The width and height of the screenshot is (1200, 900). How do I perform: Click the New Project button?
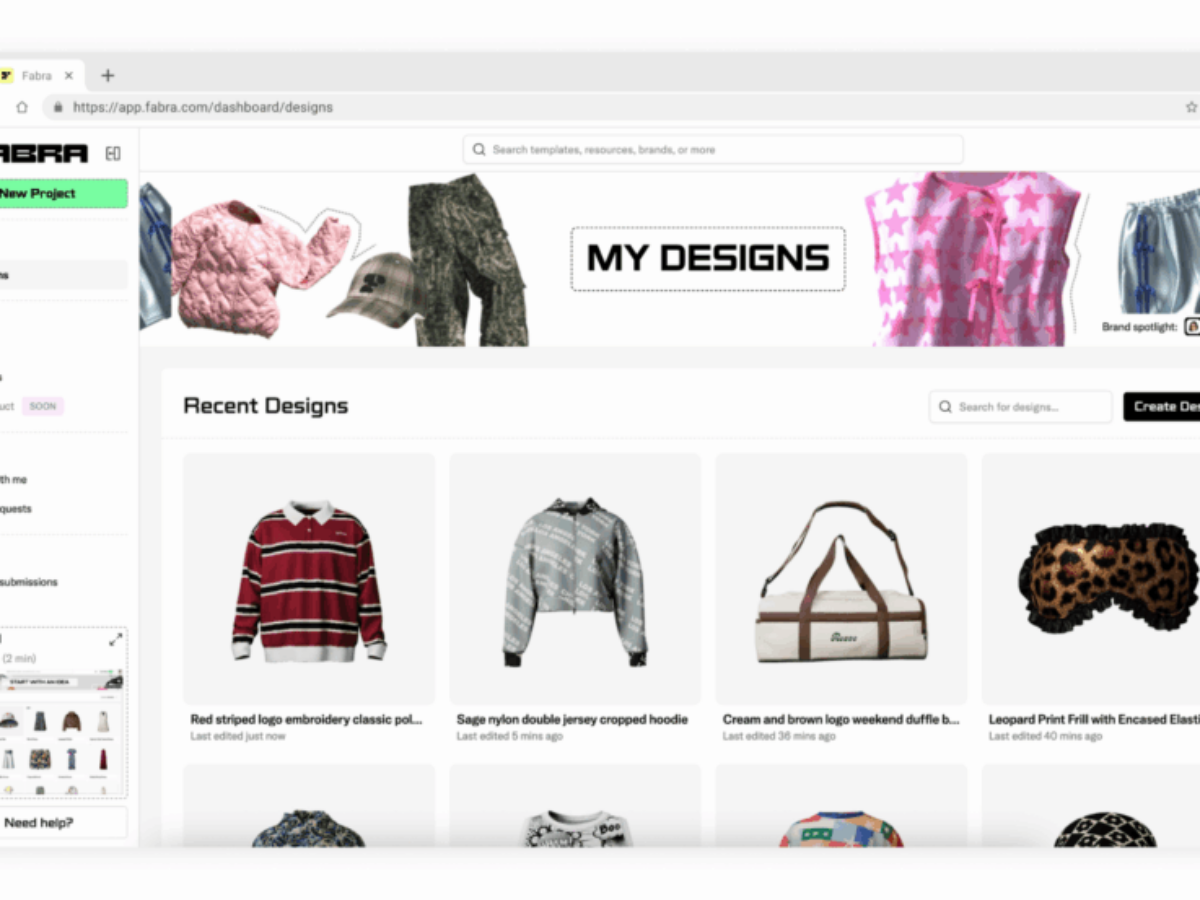(62, 193)
